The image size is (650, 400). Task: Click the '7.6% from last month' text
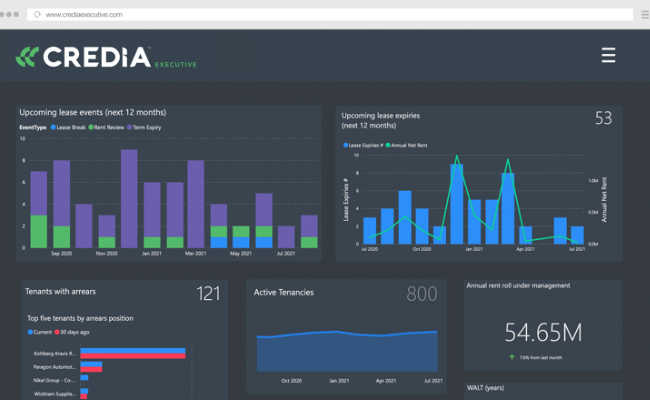tap(541, 357)
